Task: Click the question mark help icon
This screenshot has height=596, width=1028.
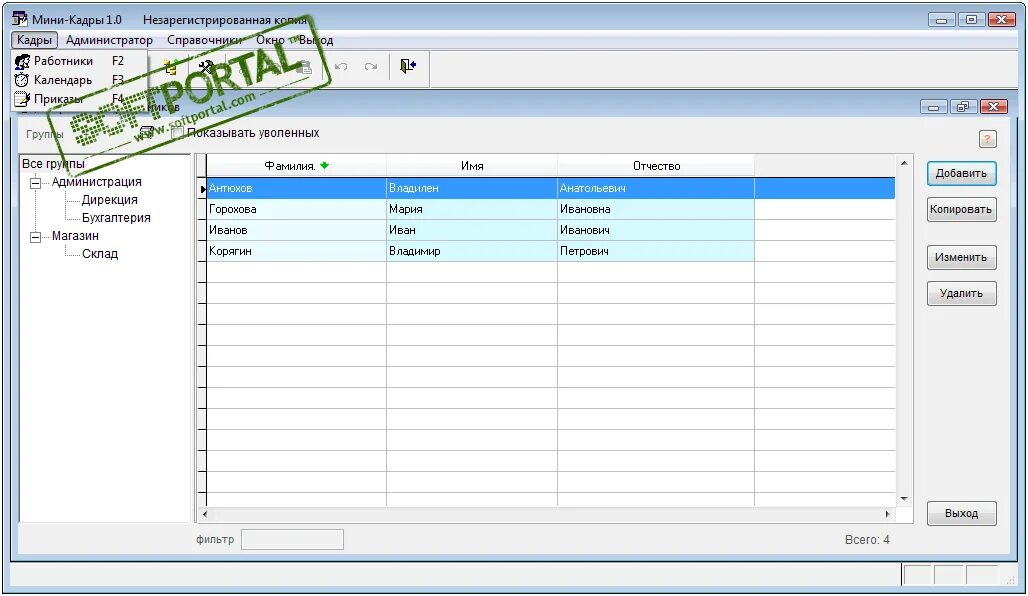Action: [987, 139]
